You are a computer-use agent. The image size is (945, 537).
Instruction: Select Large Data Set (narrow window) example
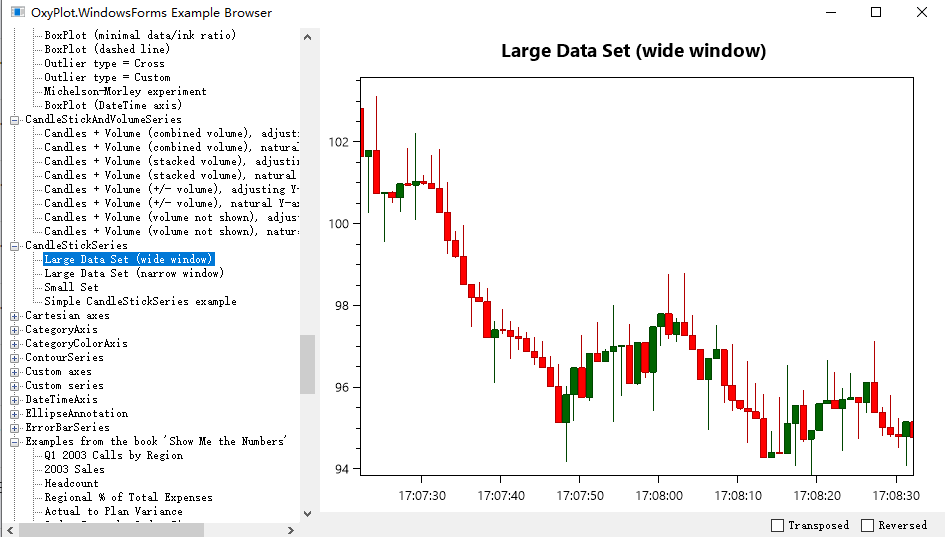pos(134,274)
